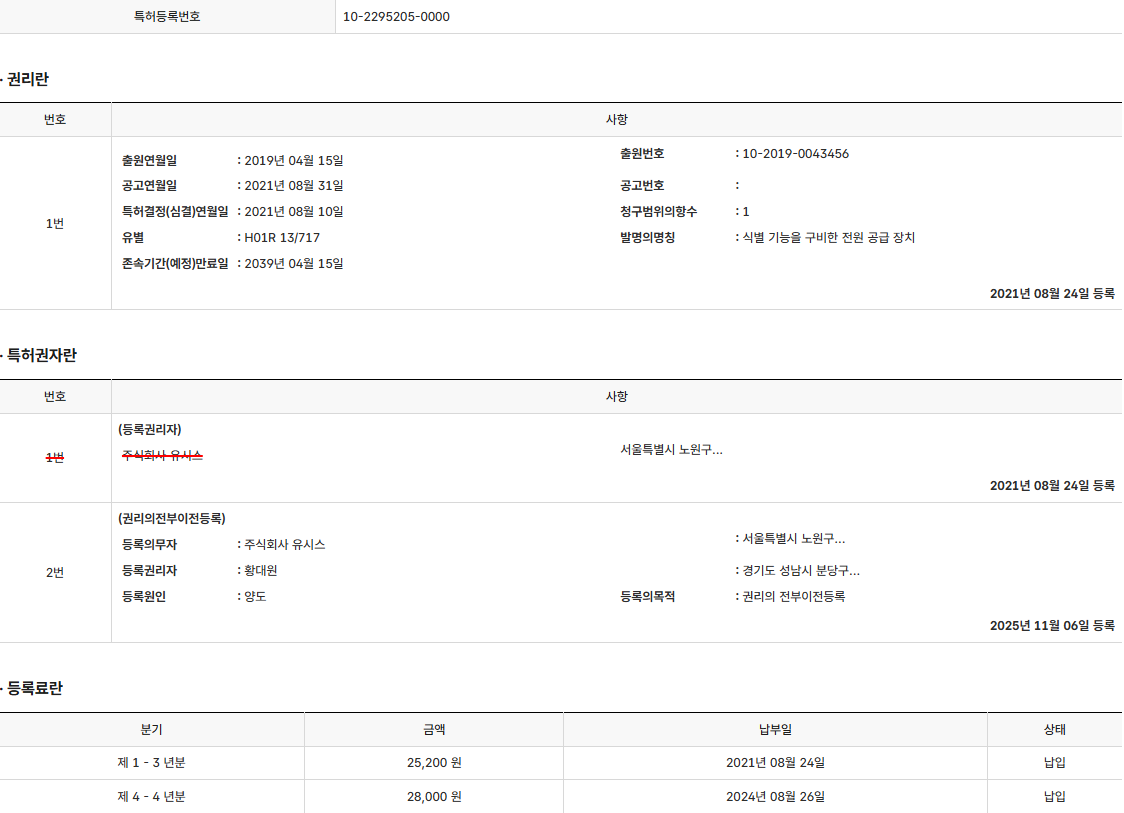The image size is (1124, 813).
Task: Click registered rights holder 황대원
Action: tap(260, 571)
